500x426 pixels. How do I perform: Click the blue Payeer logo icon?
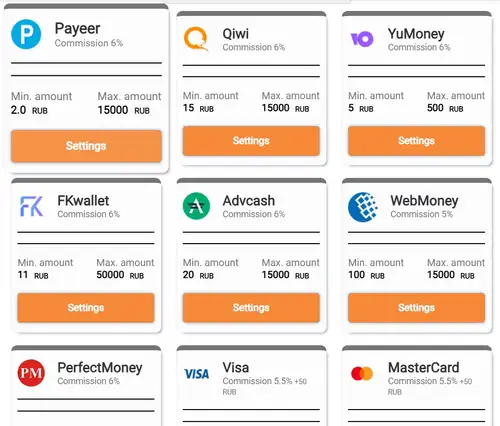26,34
